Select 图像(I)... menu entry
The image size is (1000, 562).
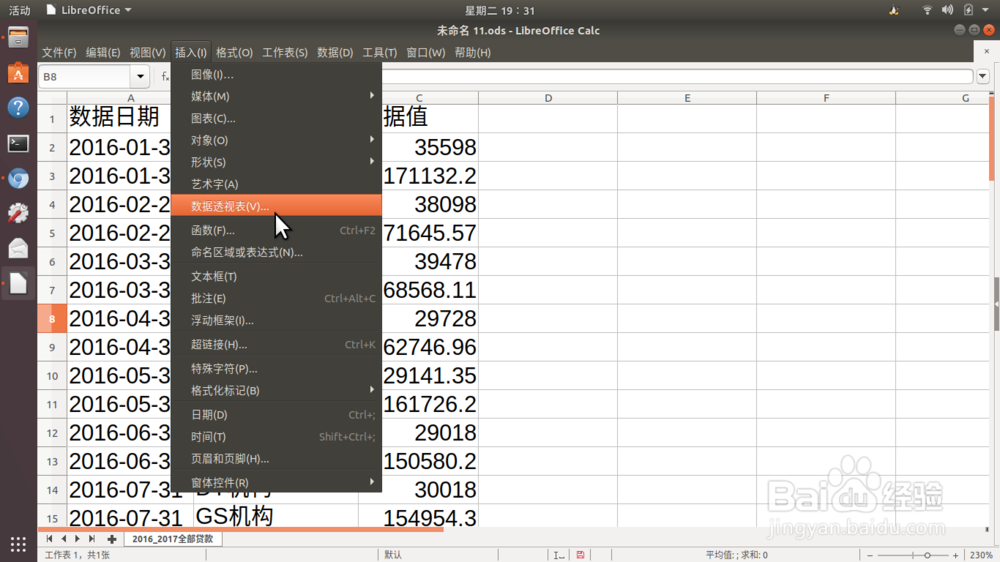[x=276, y=75]
